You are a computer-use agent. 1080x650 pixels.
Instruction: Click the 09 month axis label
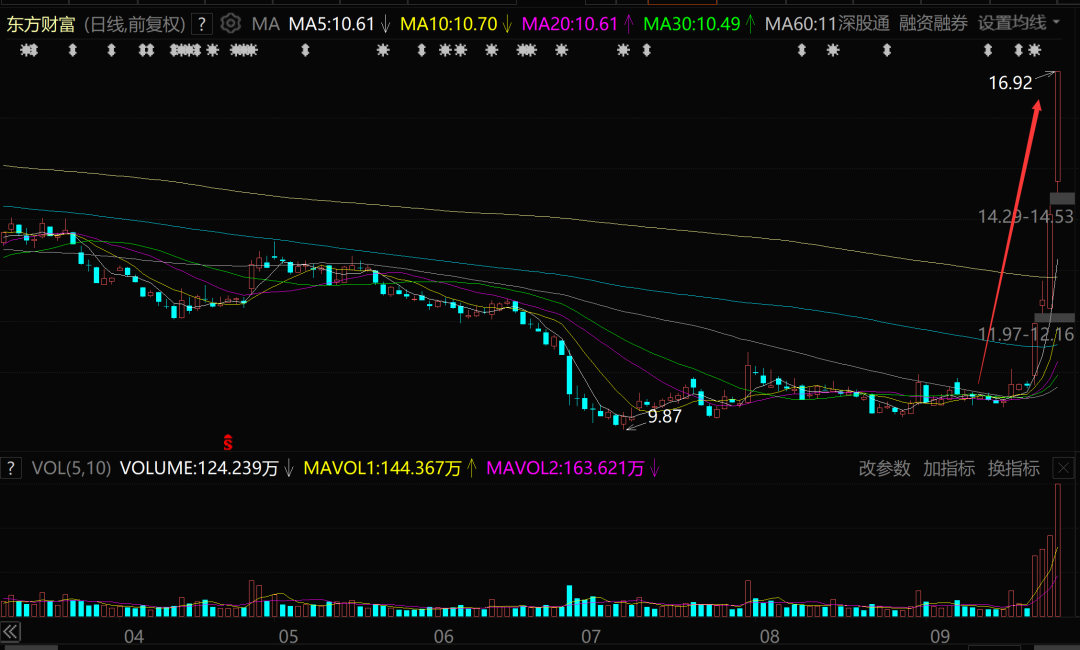(939, 636)
